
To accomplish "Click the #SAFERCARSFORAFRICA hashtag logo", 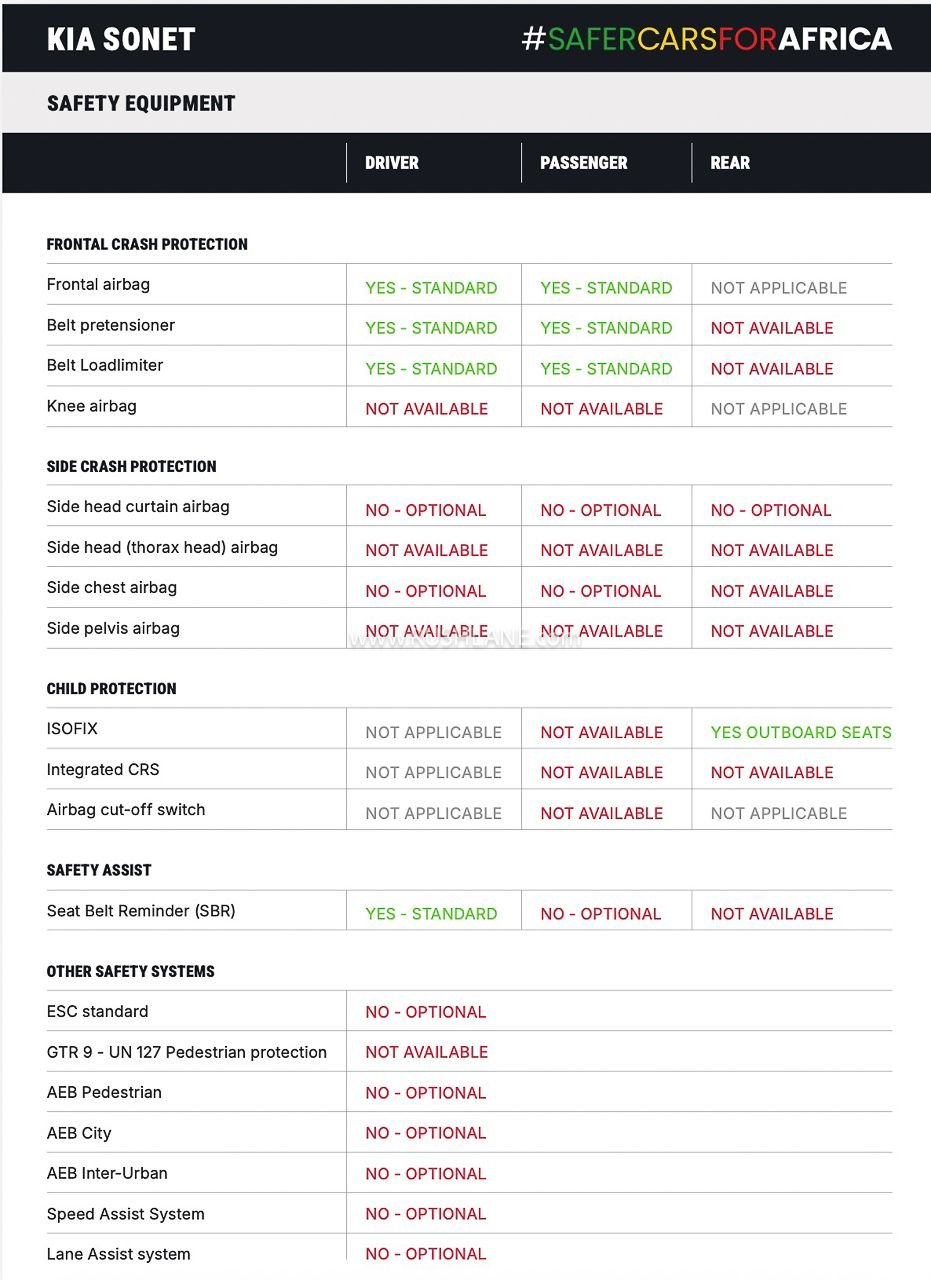I will 707,39.
